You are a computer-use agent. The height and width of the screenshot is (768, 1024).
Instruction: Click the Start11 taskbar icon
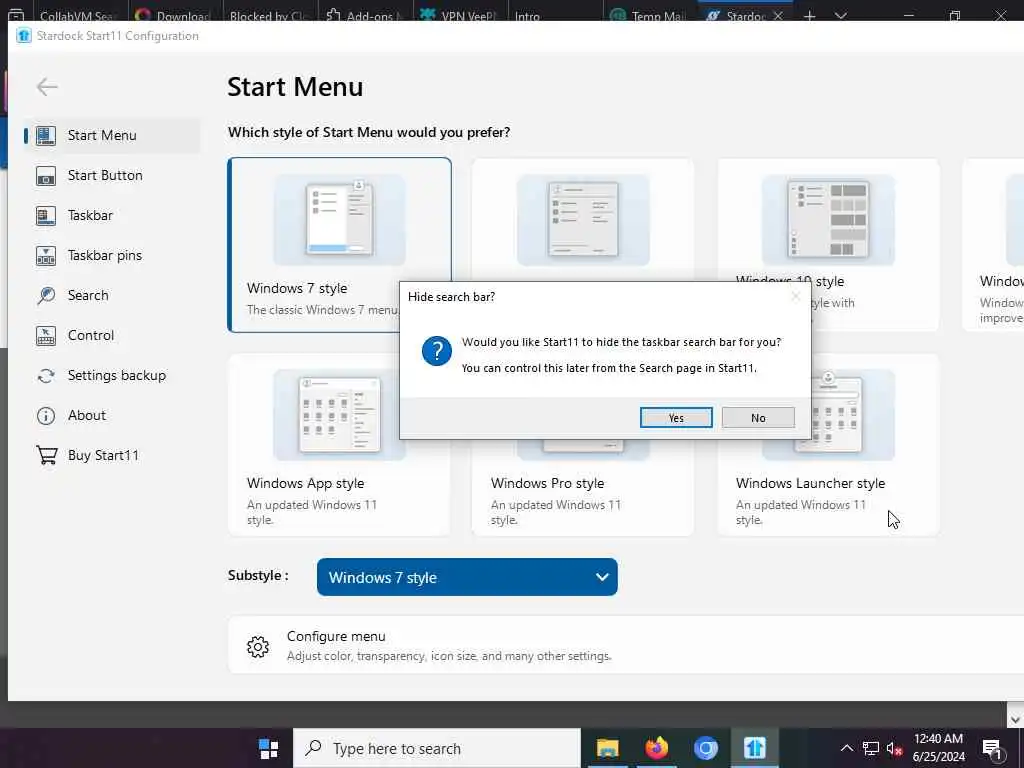[754, 748]
